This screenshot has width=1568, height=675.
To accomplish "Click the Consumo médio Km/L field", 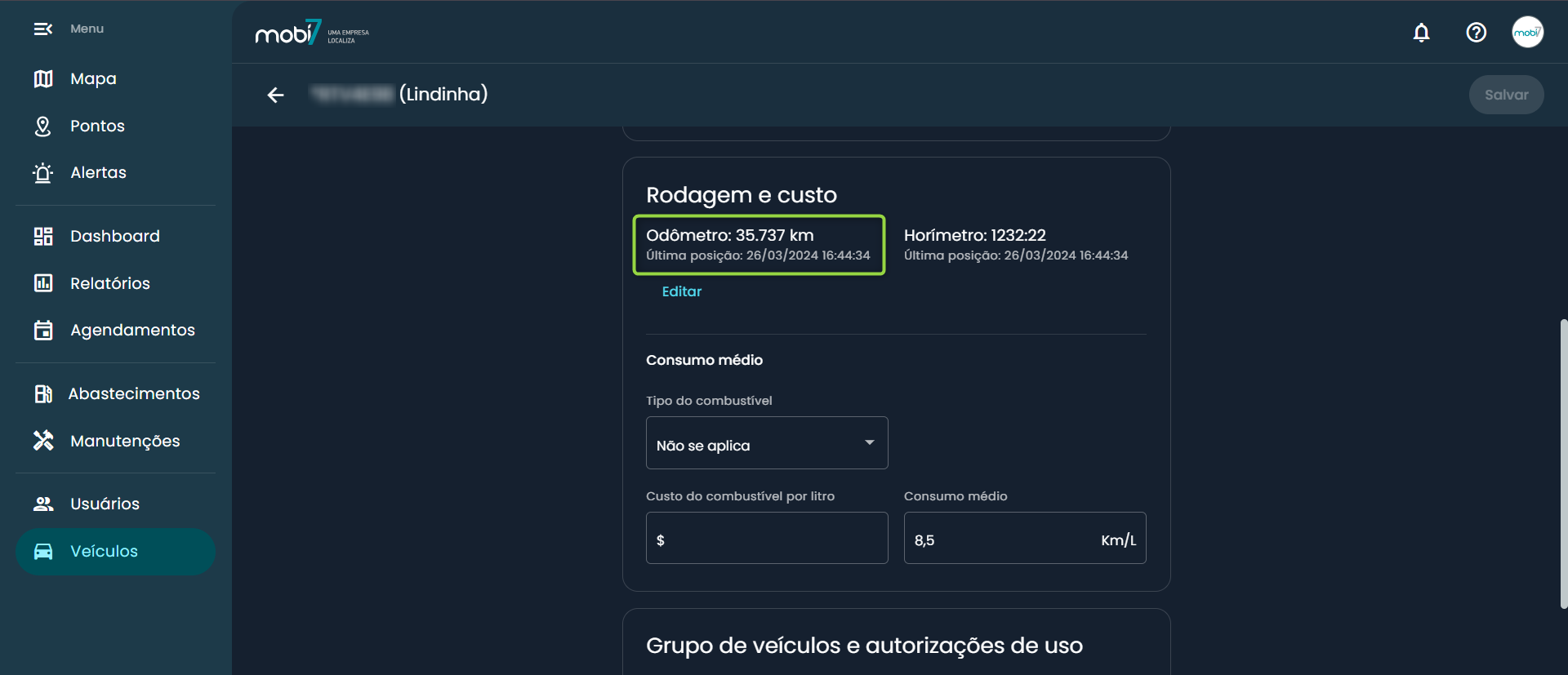I will pyautogui.click(x=1004, y=539).
